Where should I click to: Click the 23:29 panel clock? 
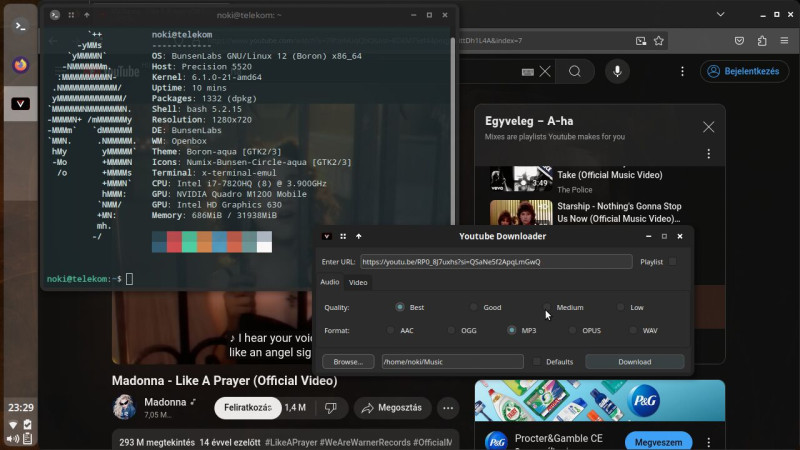(20, 408)
